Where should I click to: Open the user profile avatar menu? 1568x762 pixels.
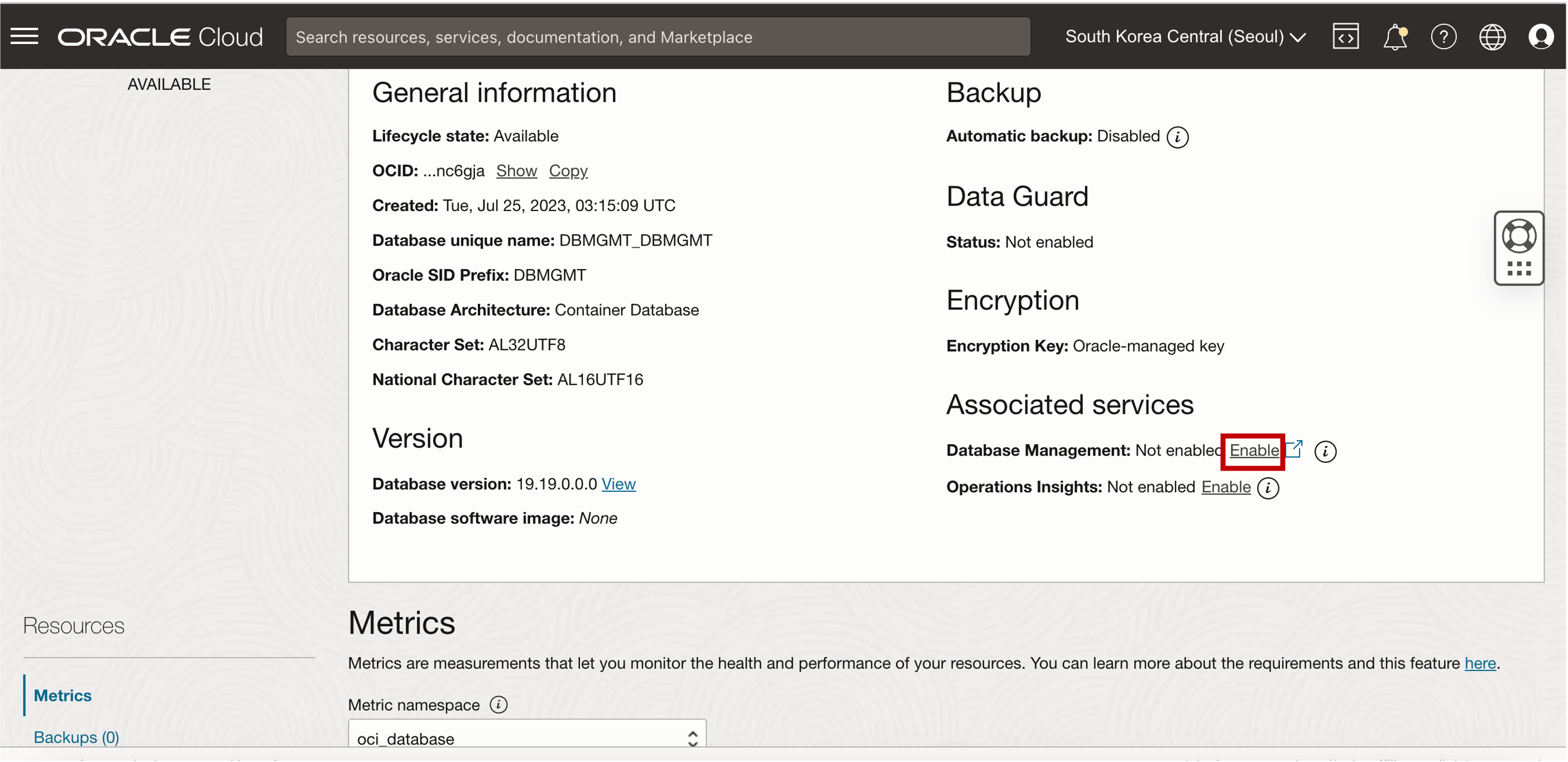point(1541,36)
